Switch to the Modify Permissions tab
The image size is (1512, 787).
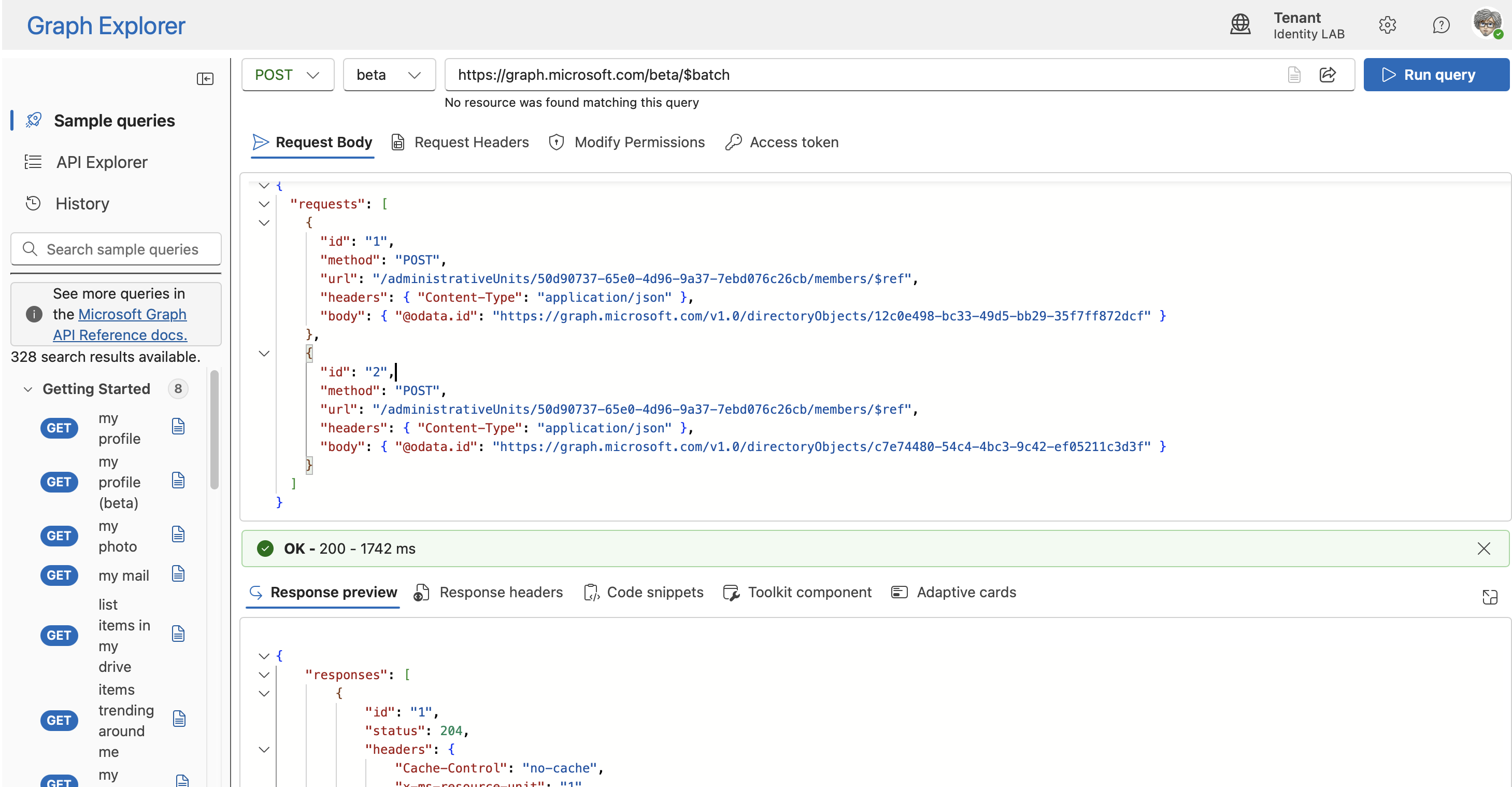click(627, 142)
